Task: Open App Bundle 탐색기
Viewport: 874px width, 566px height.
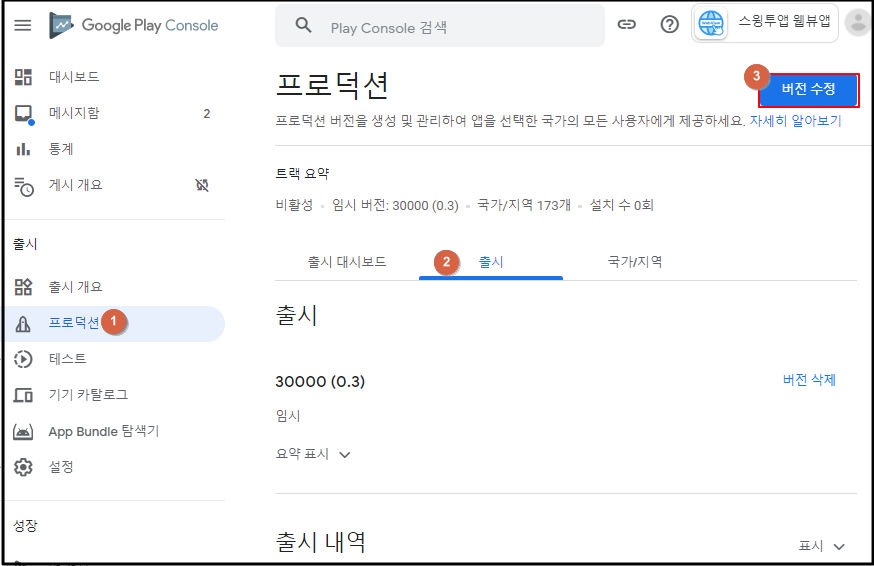Action: (x=103, y=431)
